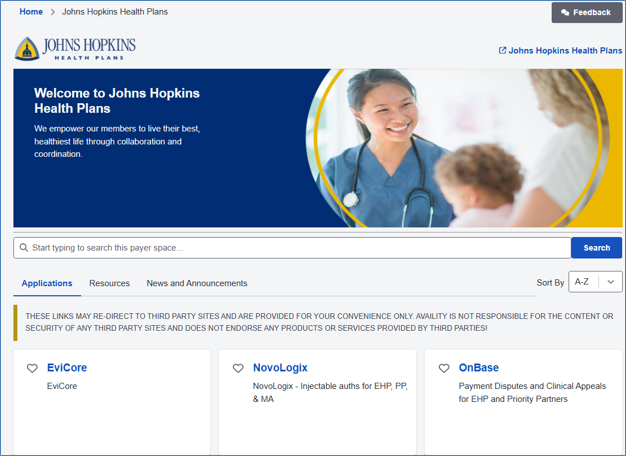Screen dimensions: 626x456
Task: Expand sort options with chevron arrow
Action: coord(611,282)
